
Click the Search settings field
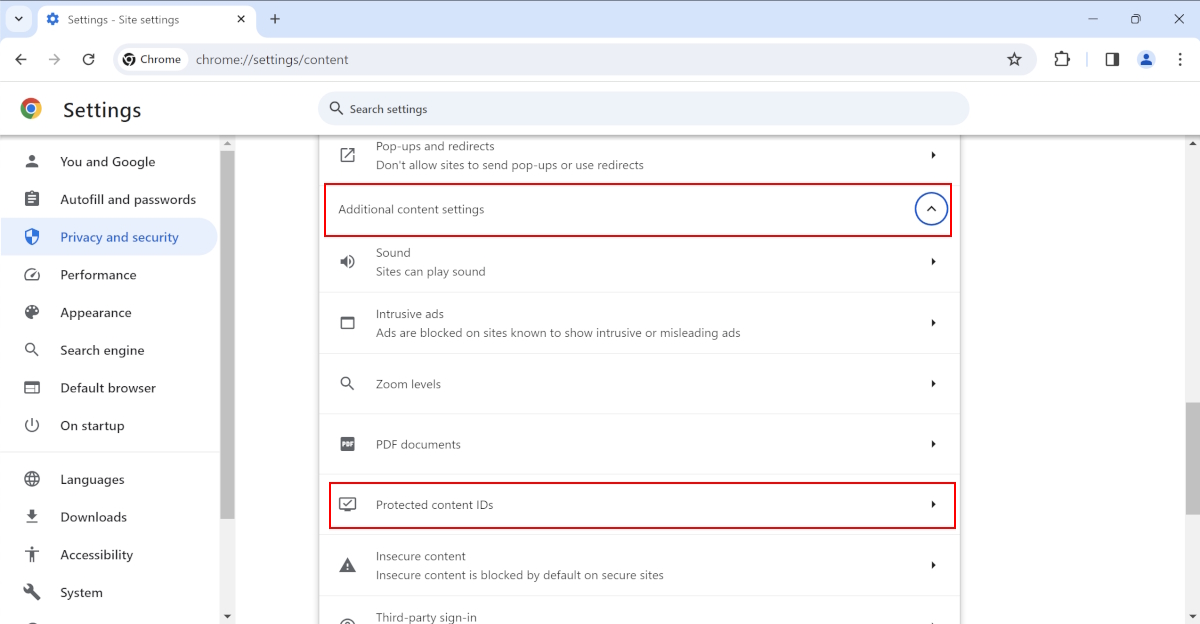[x=643, y=109]
